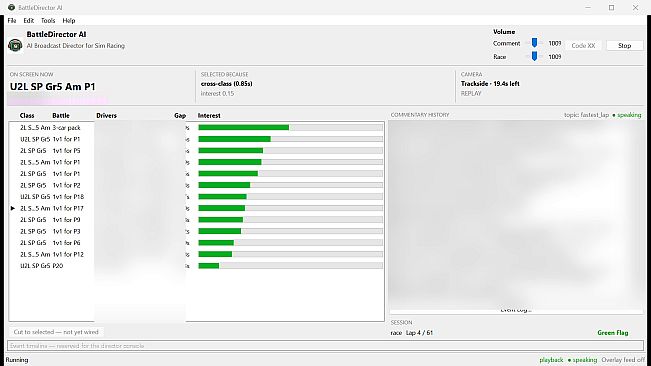Select the U2L SP Gr5 P20 row
This screenshot has height=366, width=651.
(x=196, y=266)
